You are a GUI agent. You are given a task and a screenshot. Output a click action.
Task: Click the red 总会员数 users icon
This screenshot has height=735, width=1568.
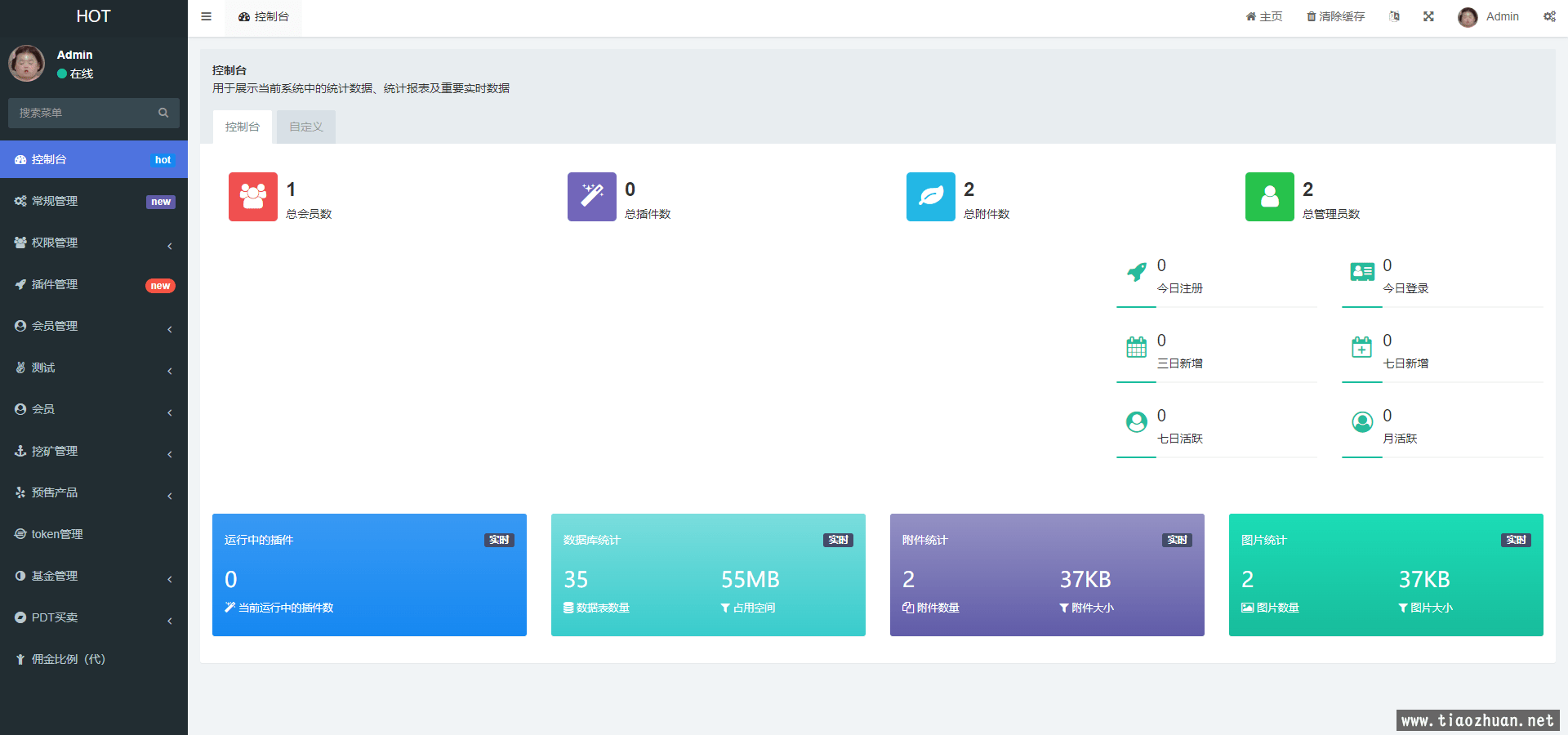(x=253, y=197)
